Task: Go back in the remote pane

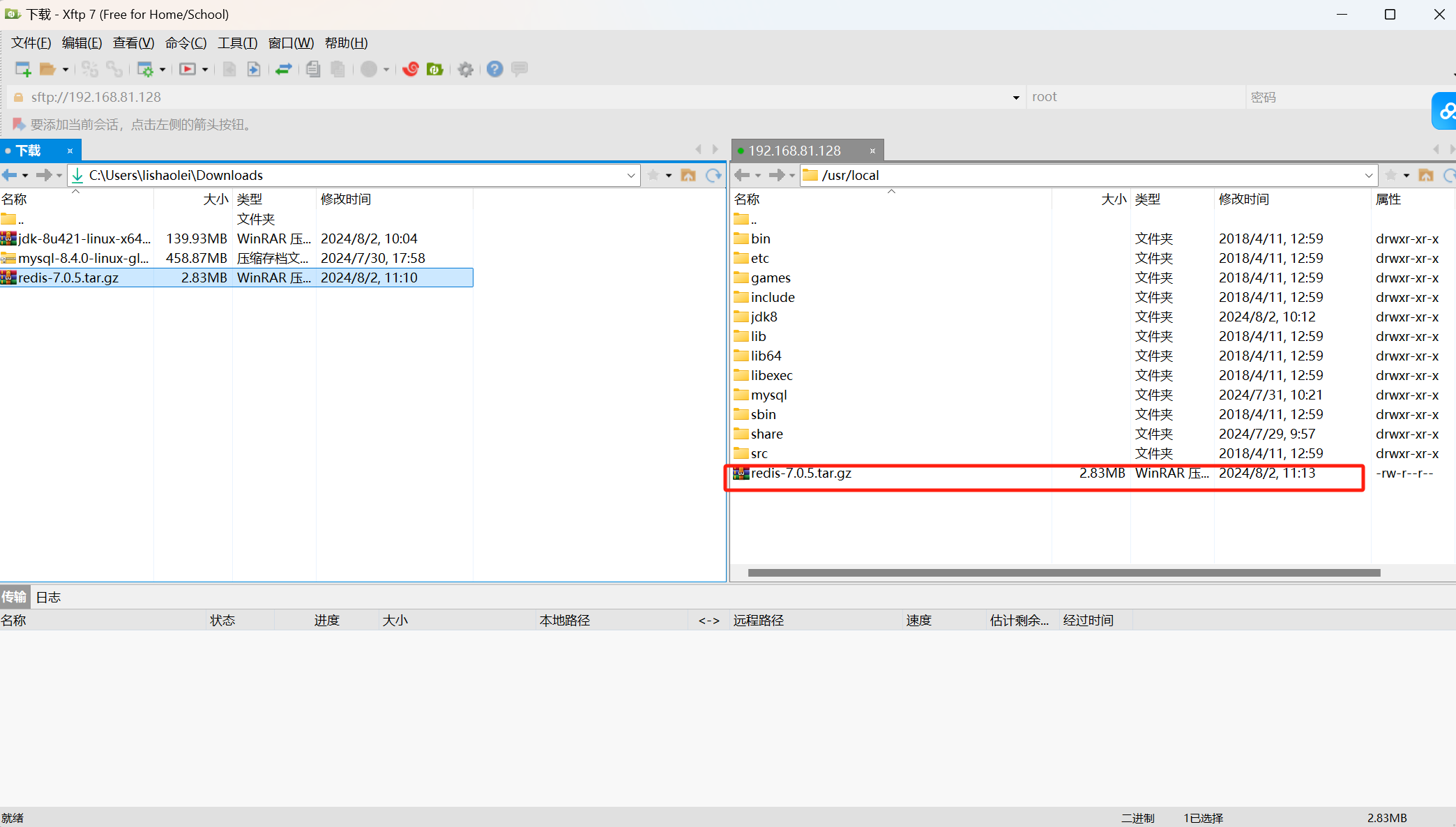Action: pos(742,175)
